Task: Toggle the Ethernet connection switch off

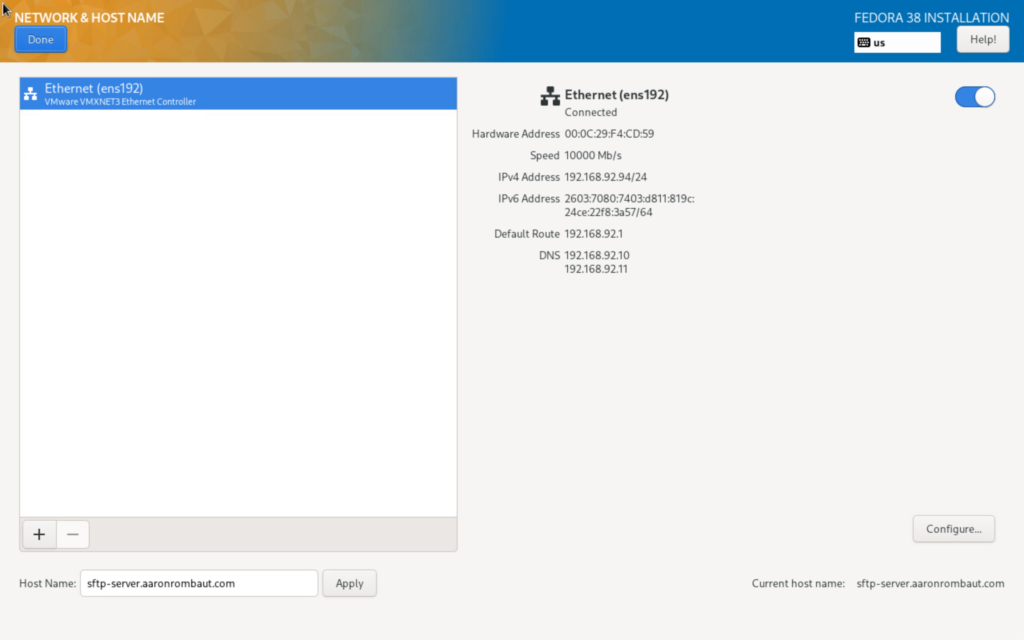Action: (975, 96)
